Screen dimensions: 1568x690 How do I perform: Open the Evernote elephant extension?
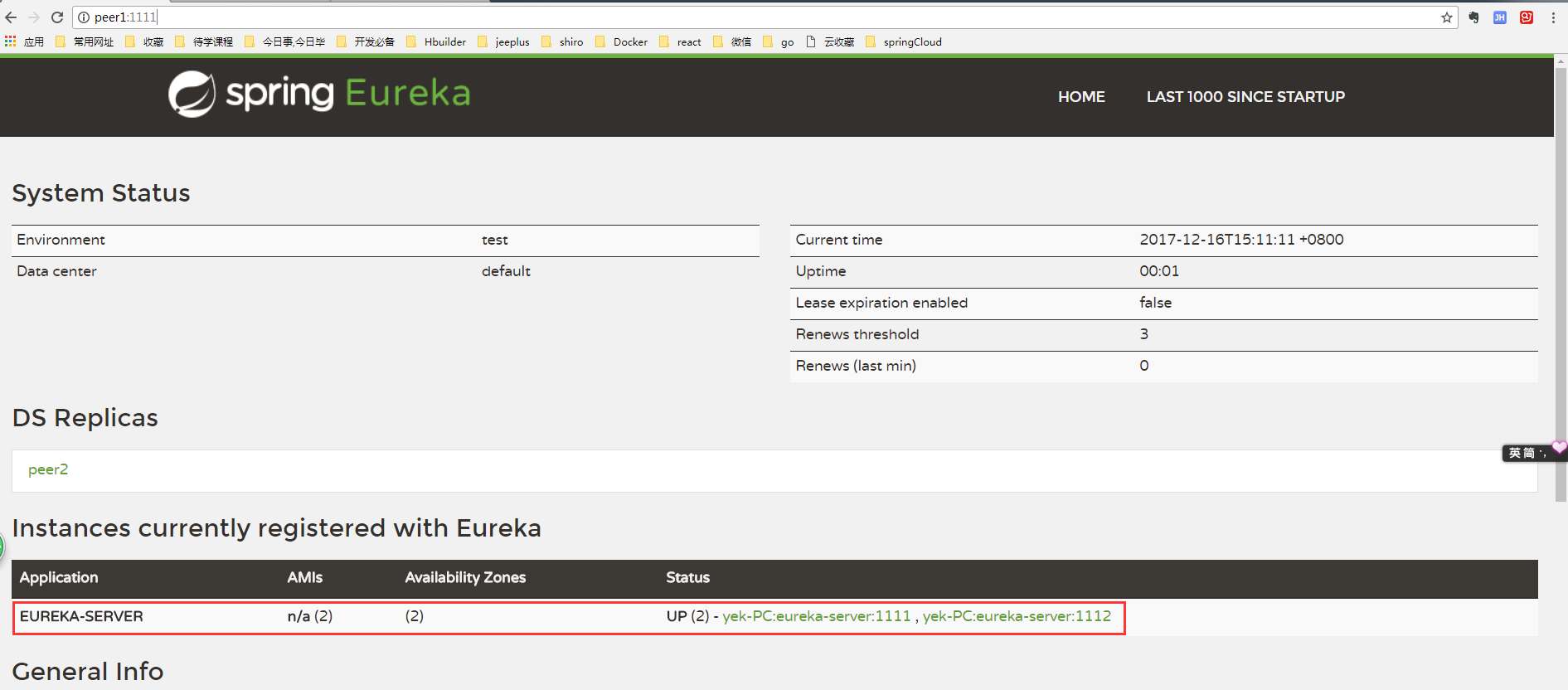tap(1473, 17)
